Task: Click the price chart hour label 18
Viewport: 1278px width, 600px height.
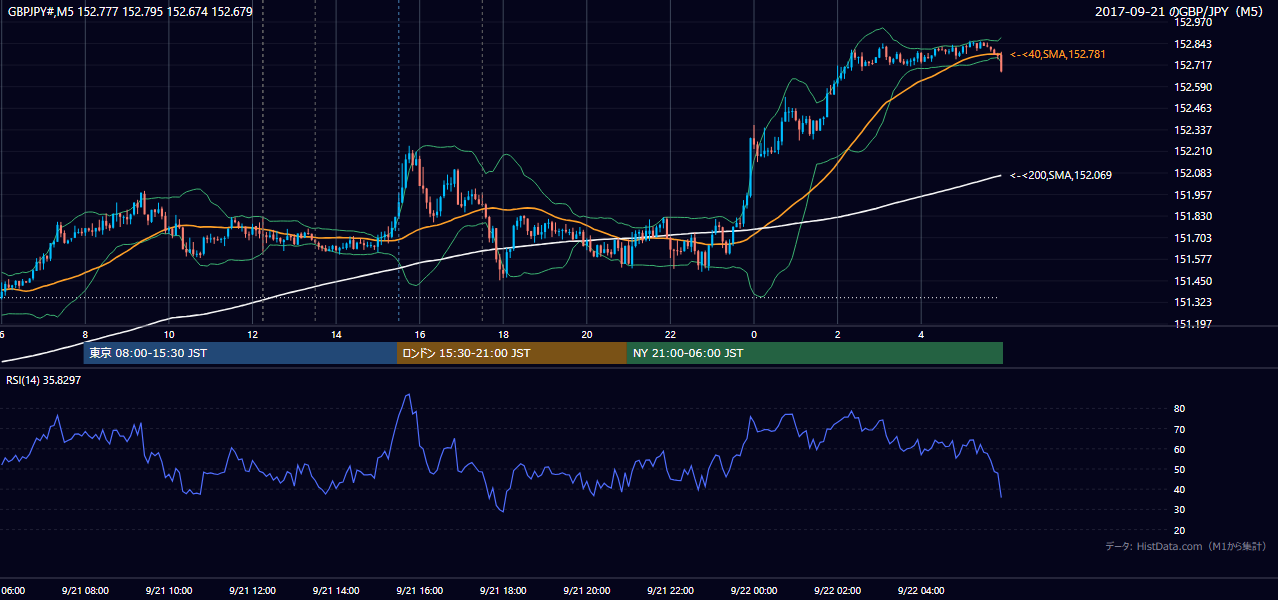Action: click(x=503, y=335)
